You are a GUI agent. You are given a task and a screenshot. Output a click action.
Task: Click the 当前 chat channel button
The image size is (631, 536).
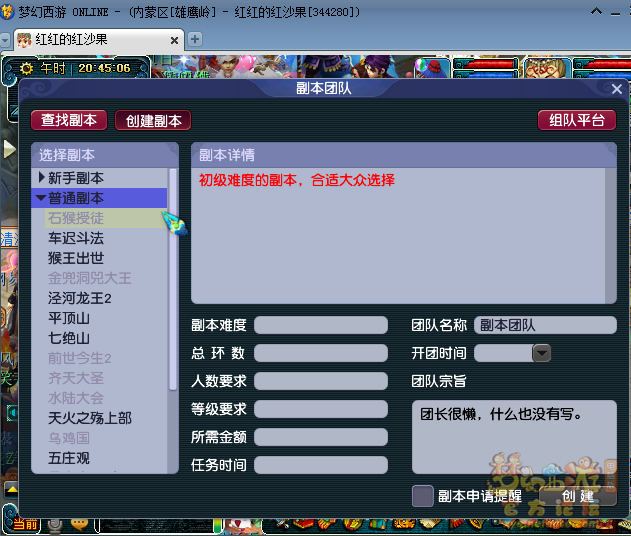point(24,524)
